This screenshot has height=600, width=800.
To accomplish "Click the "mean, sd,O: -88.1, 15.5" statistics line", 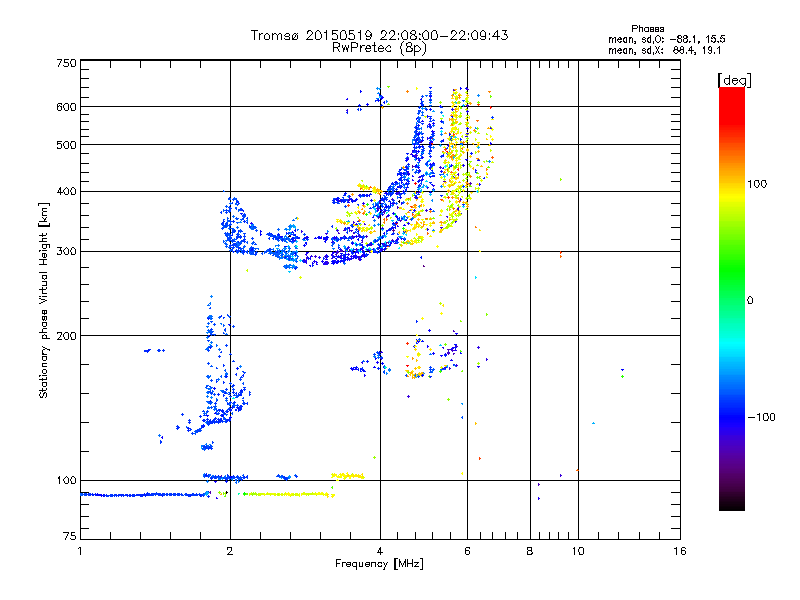I will (x=666, y=39).
